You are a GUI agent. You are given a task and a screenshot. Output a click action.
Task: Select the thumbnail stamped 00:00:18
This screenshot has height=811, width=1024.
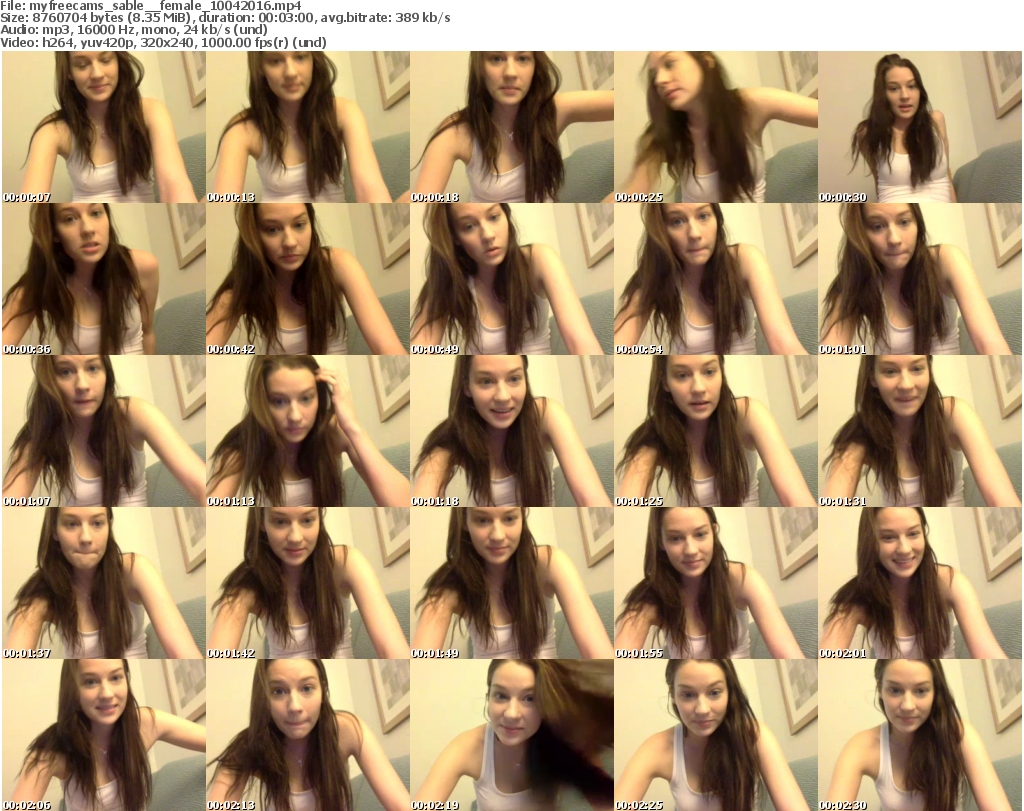tap(512, 127)
